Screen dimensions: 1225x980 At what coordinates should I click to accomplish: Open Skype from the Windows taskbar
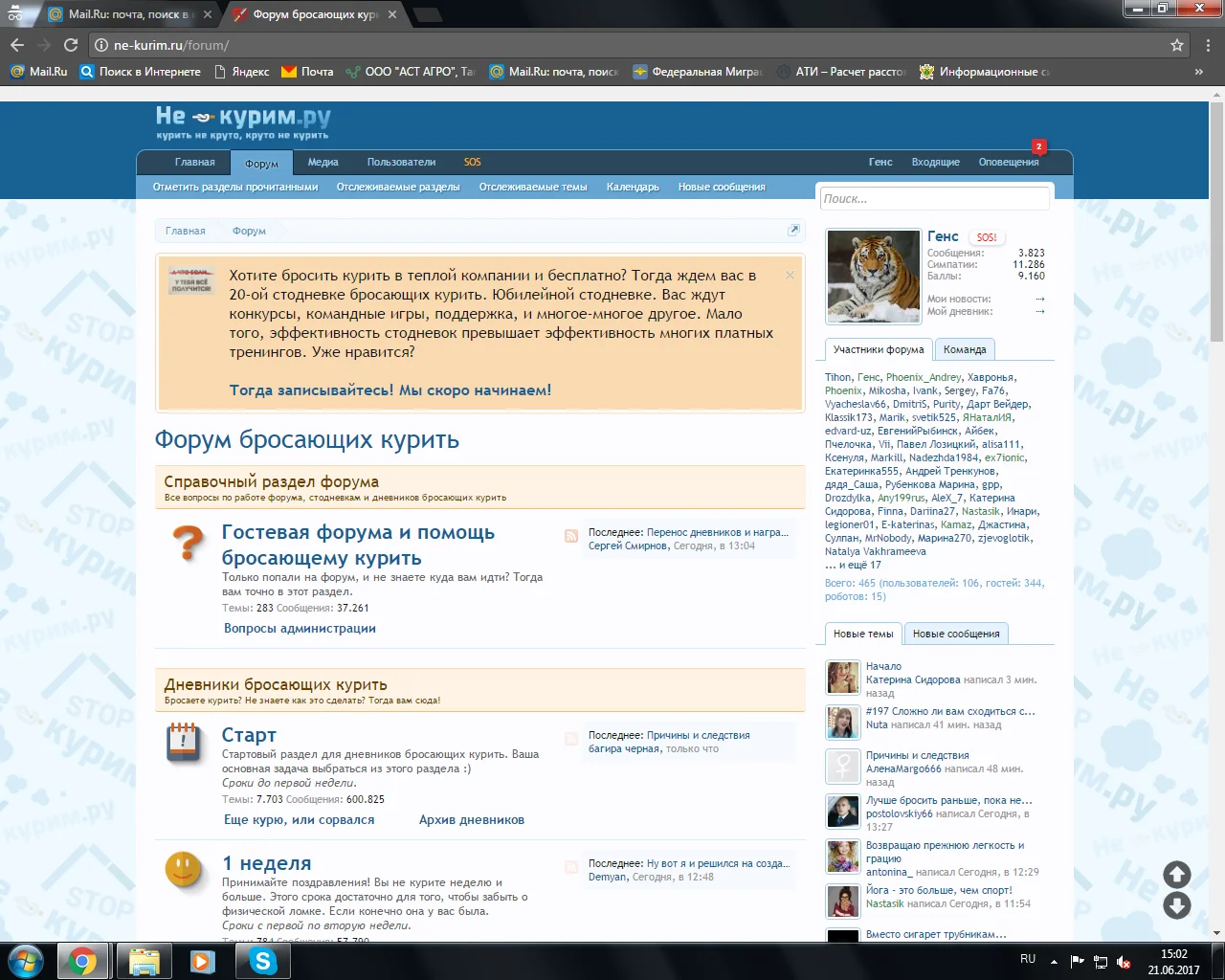pyautogui.click(x=262, y=960)
